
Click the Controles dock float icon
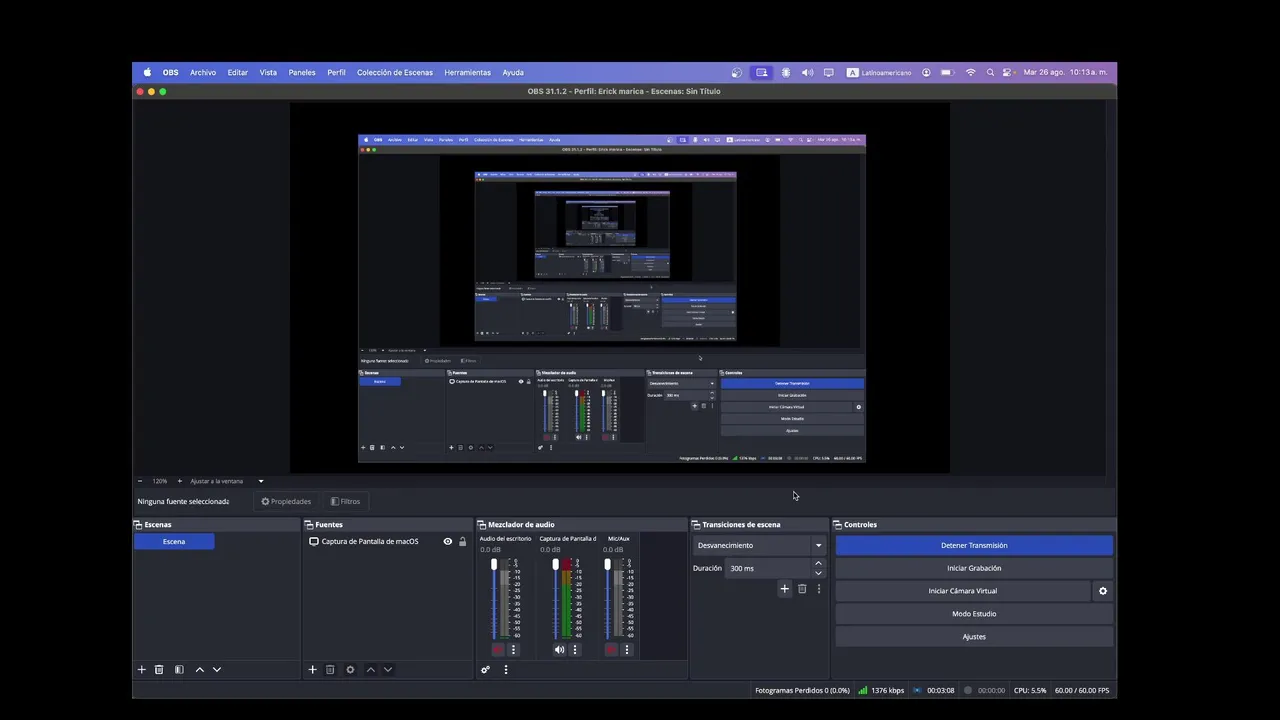(838, 525)
